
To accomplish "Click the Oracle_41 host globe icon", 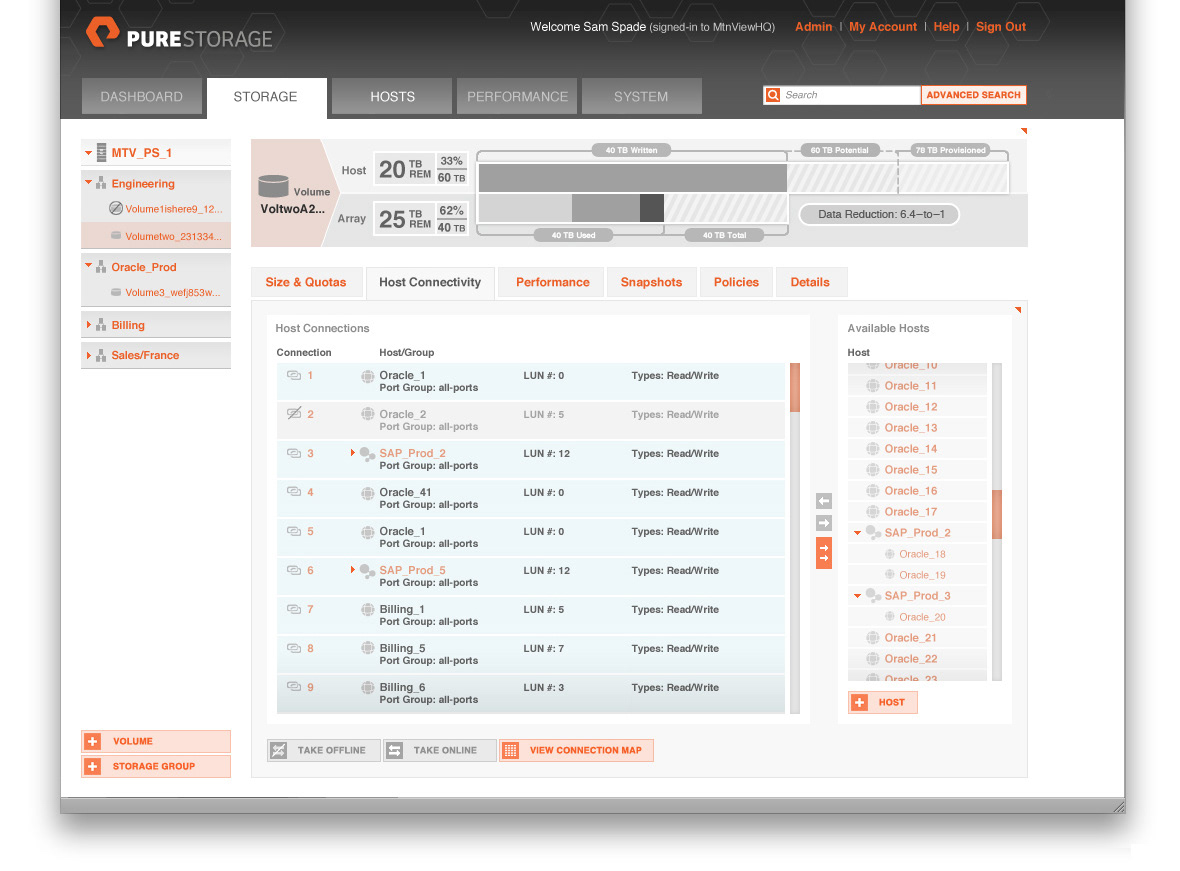I will [x=367, y=493].
